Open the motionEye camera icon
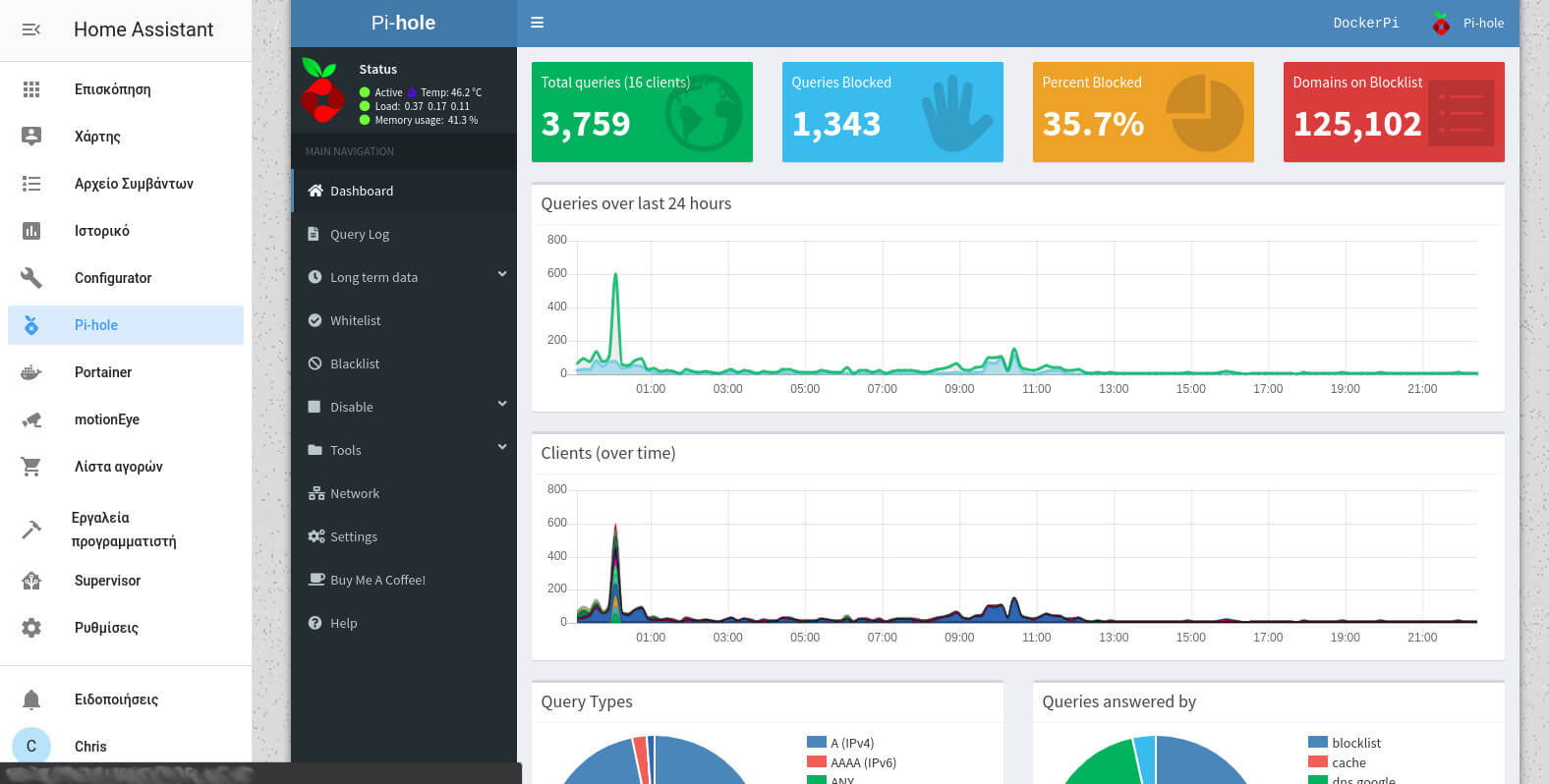 [x=31, y=420]
